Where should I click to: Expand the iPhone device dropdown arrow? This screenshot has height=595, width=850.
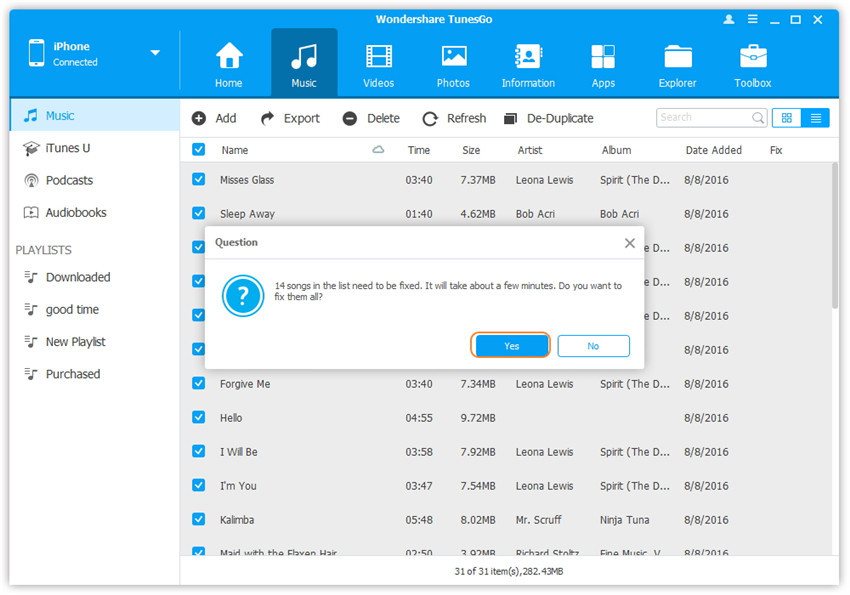pos(155,53)
